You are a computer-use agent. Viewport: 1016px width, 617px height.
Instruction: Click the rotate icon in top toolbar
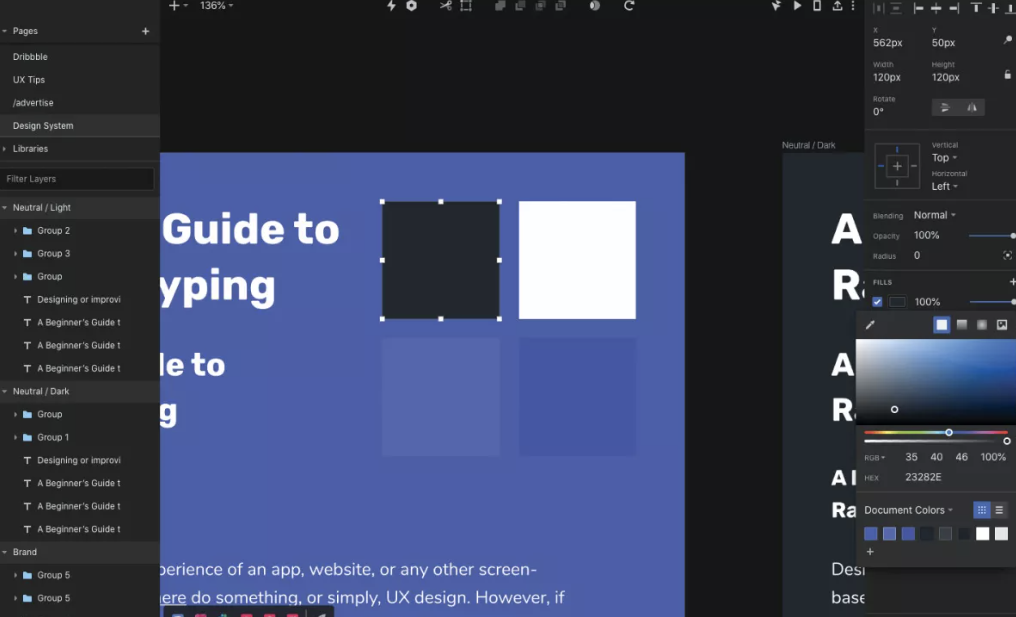pyautogui.click(x=629, y=6)
